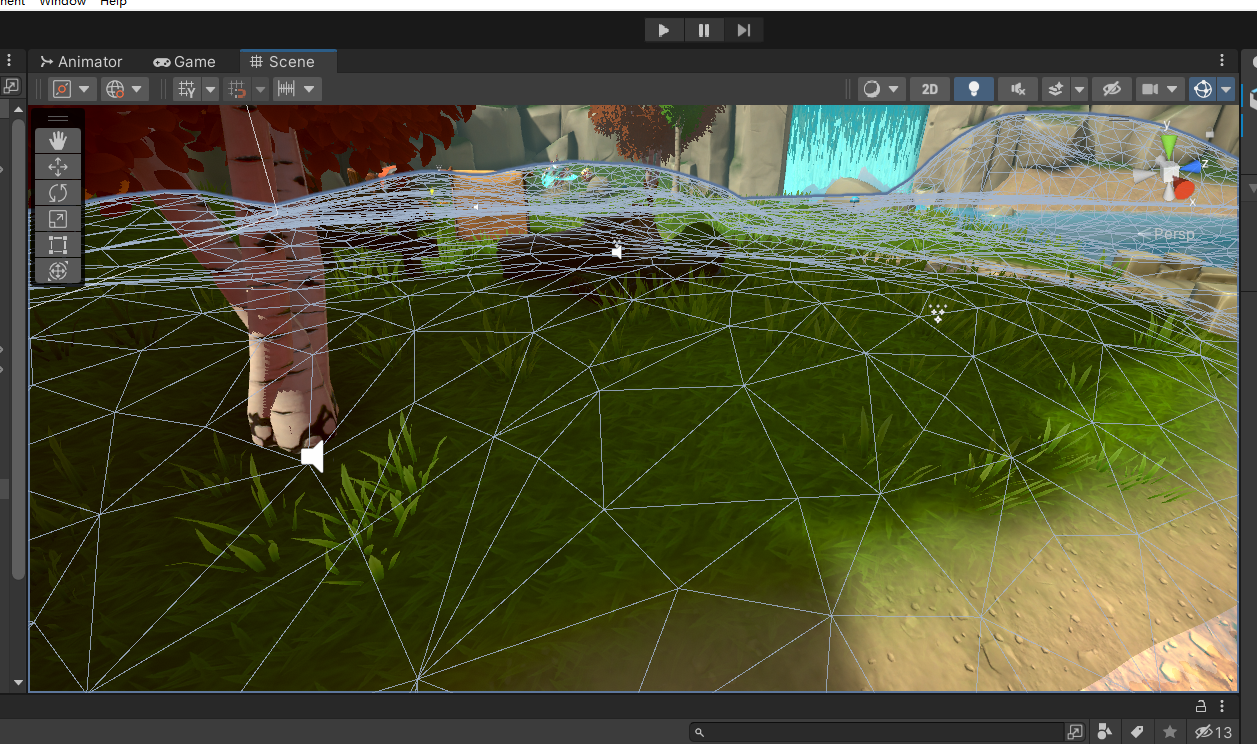Lock the orientation gizmo rotation
This screenshot has width=1257, height=744.
tap(1209, 133)
